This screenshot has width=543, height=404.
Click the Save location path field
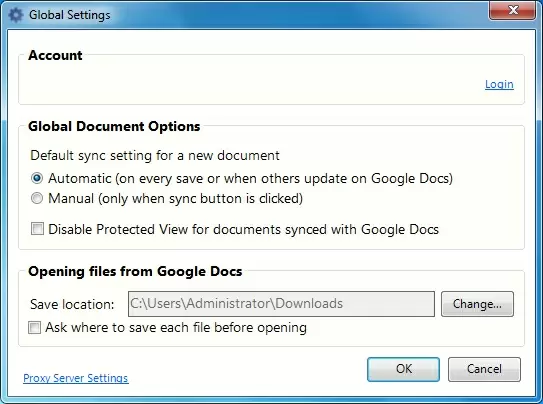click(x=281, y=304)
